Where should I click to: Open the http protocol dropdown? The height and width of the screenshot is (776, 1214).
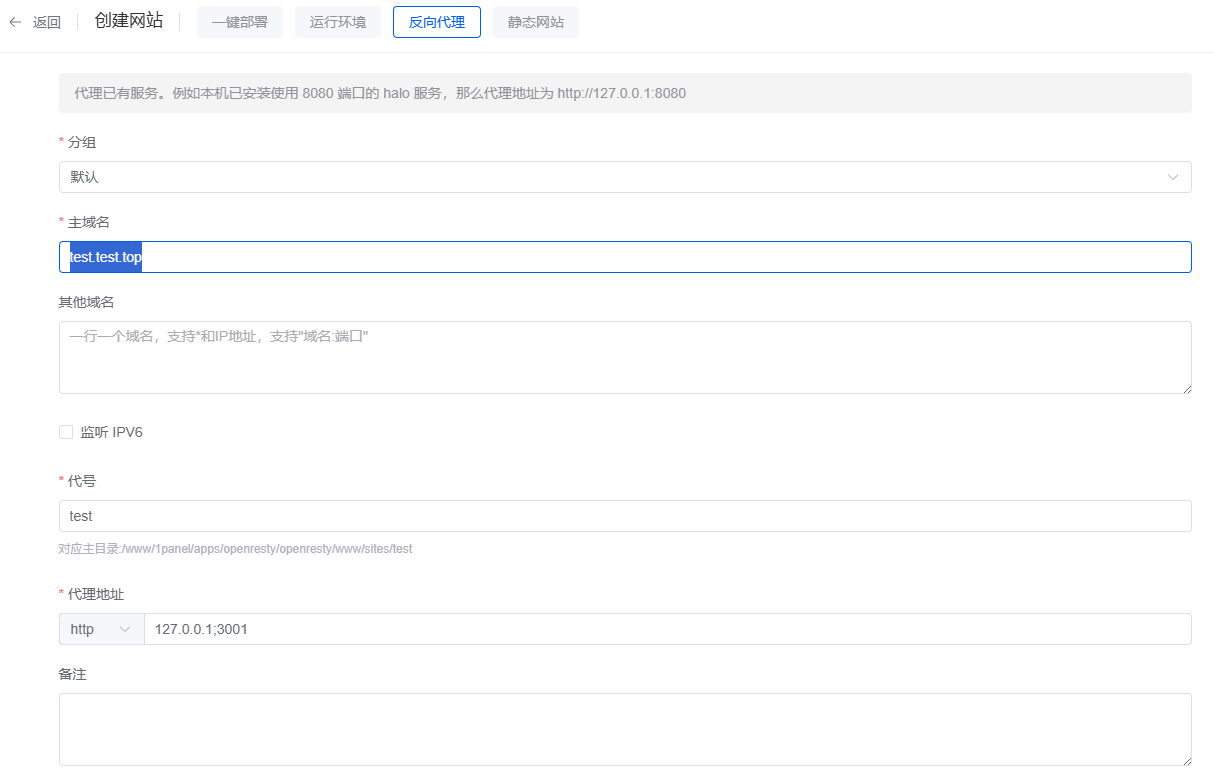tap(100, 629)
